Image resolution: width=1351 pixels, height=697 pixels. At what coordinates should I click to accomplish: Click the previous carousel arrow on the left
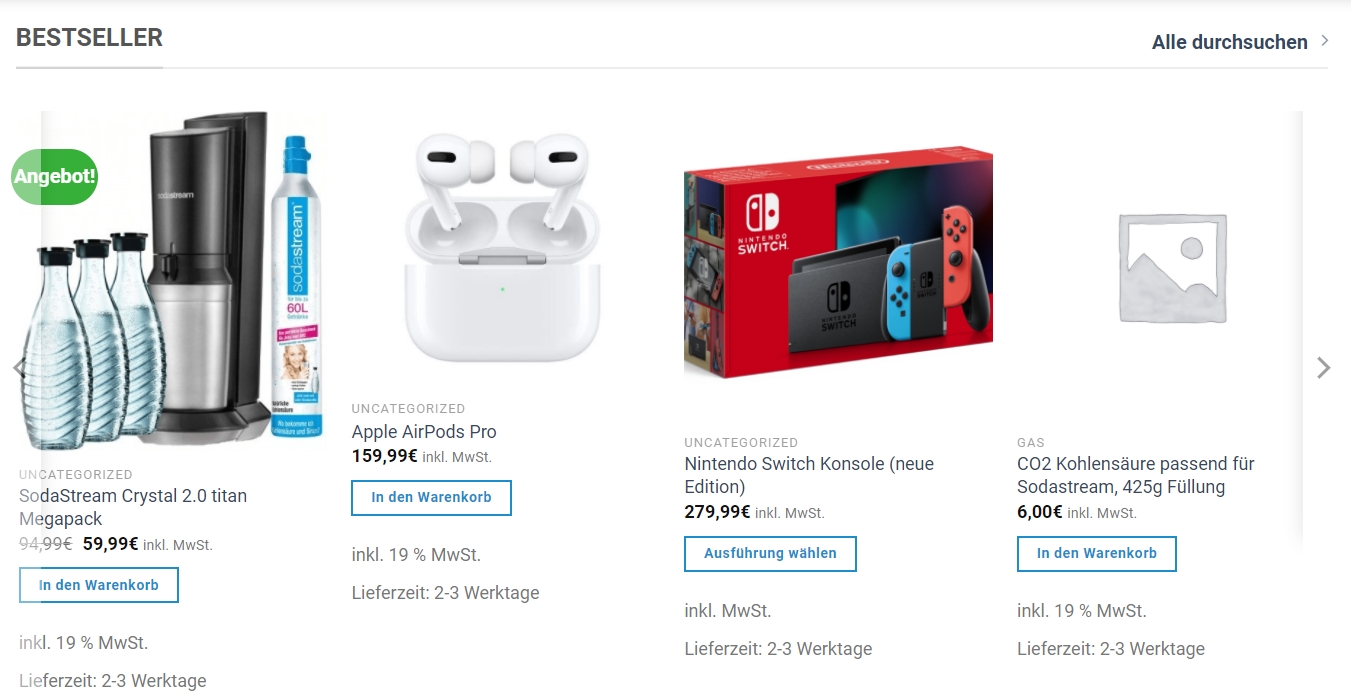coord(19,368)
